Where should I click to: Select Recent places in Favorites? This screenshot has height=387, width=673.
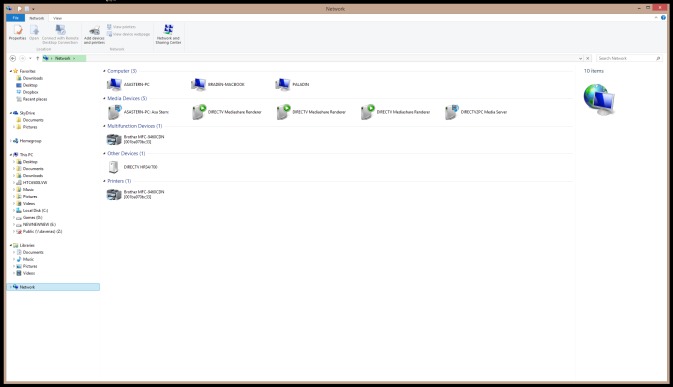(32, 99)
